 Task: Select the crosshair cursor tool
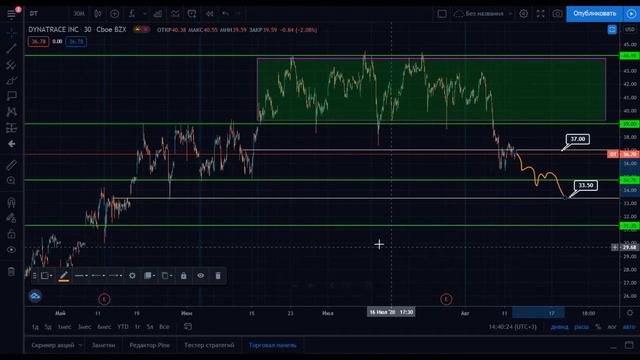click(x=11, y=33)
